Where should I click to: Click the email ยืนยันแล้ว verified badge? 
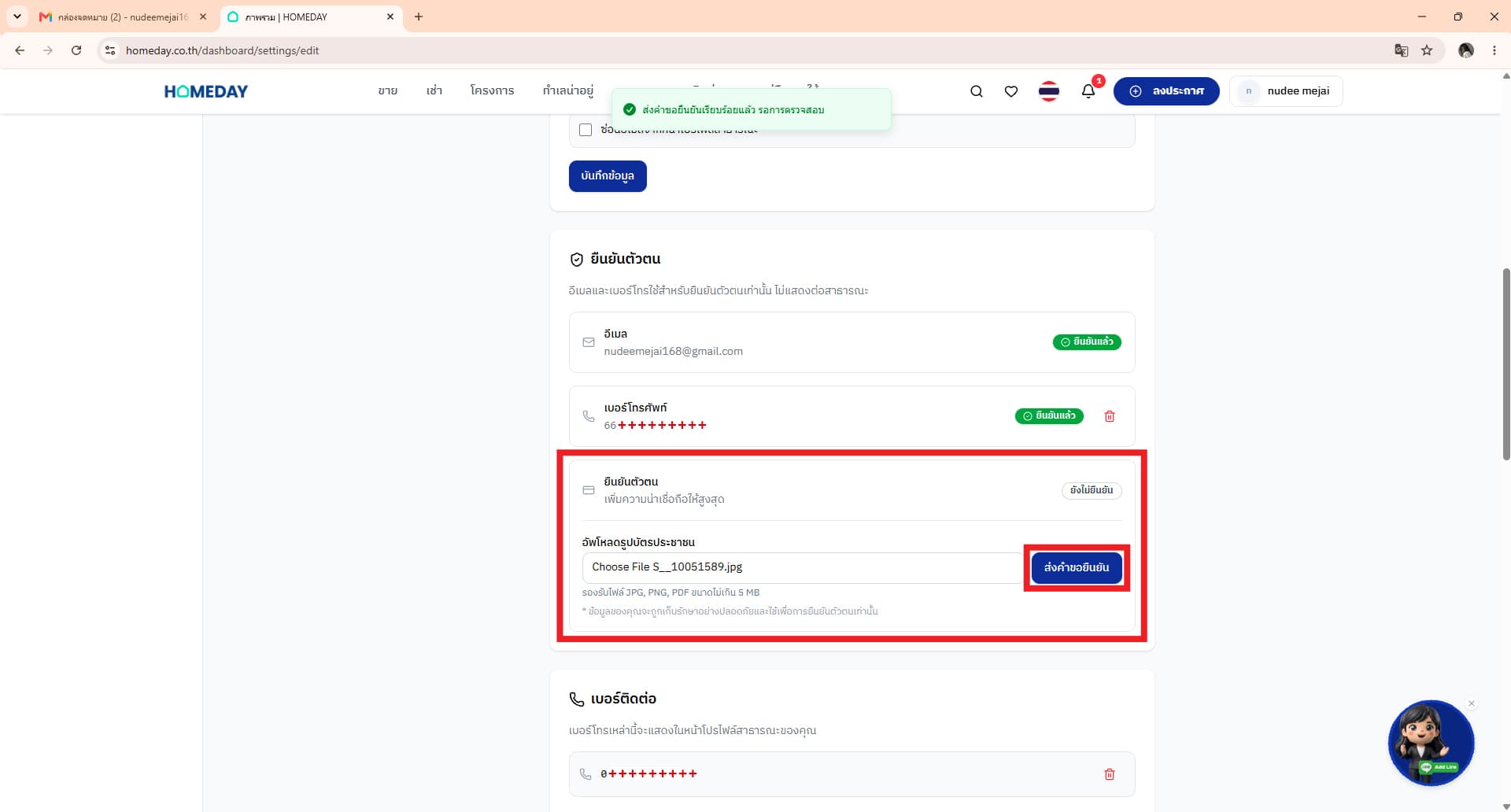1087,342
